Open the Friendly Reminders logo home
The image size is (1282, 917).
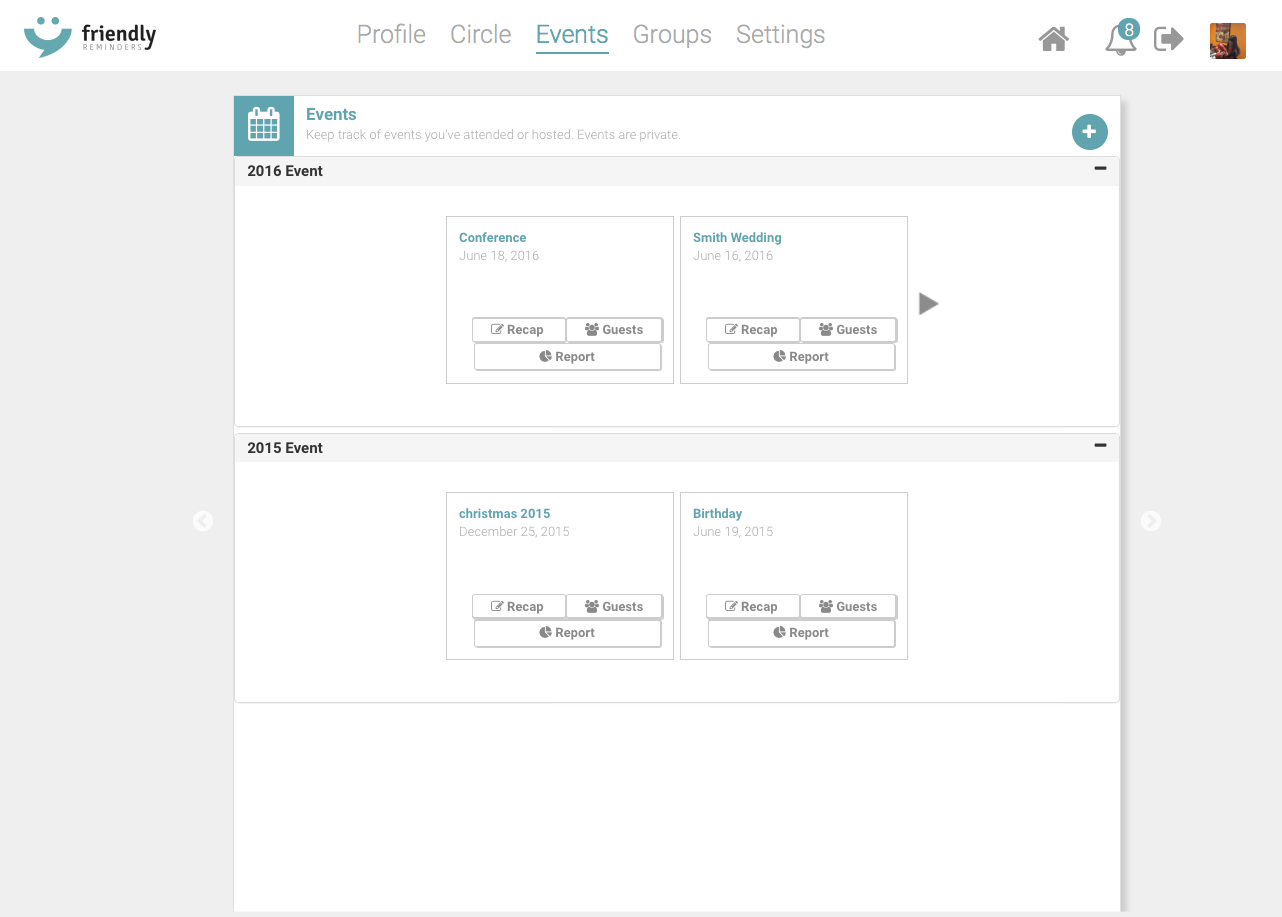coord(90,37)
